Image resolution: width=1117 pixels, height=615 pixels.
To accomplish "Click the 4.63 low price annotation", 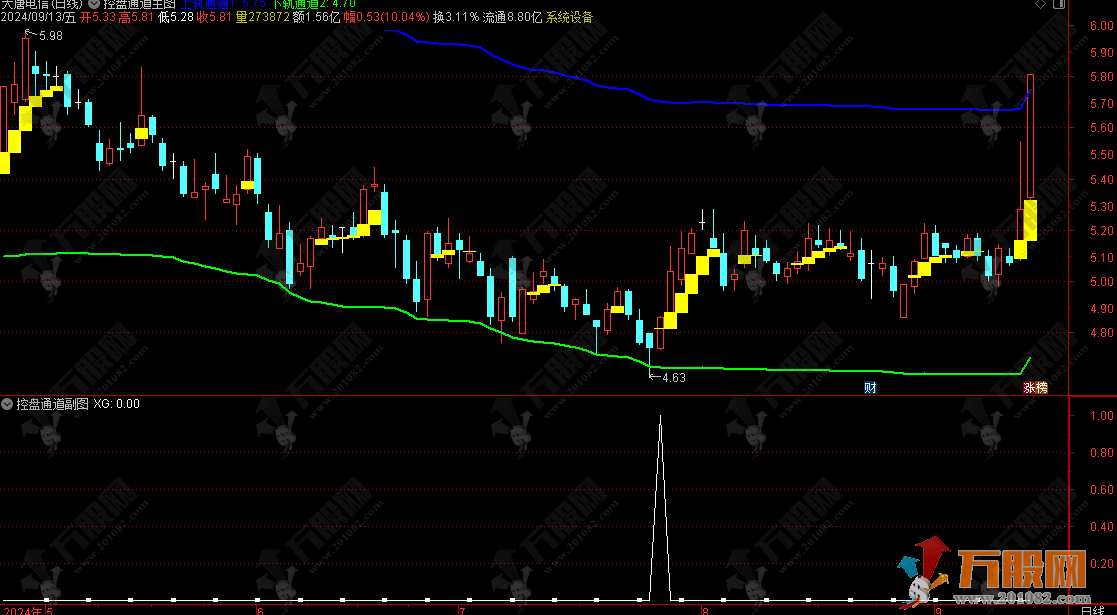I will 673,378.
